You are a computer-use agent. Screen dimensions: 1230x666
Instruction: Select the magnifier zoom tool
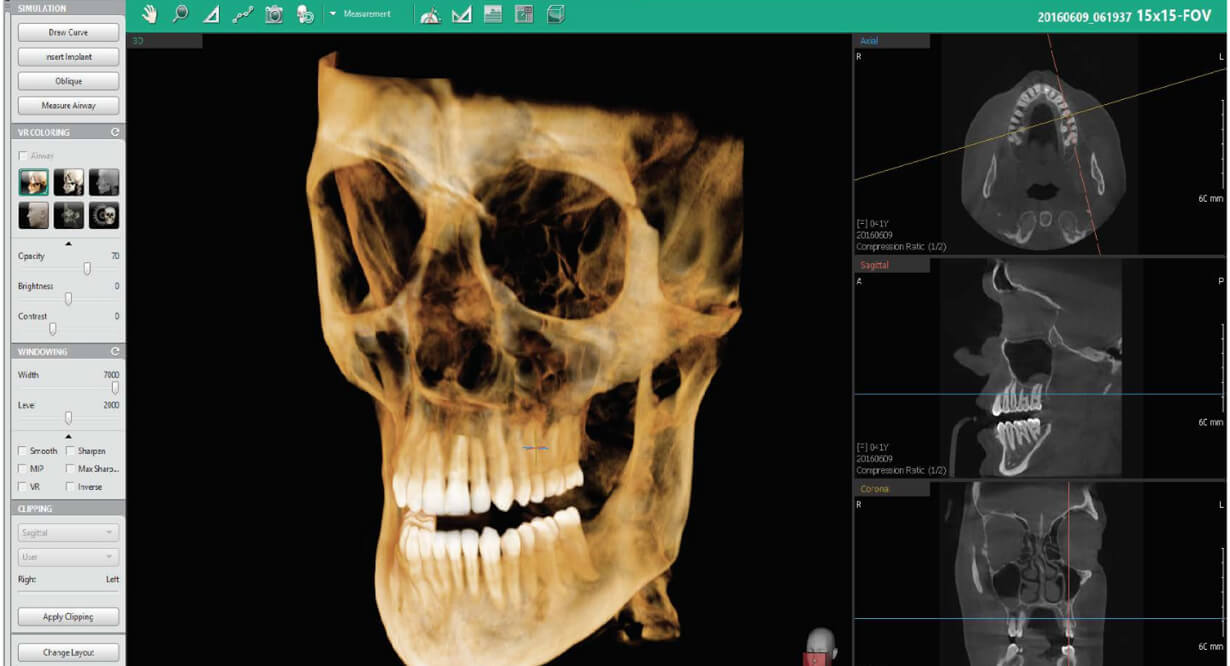point(180,14)
